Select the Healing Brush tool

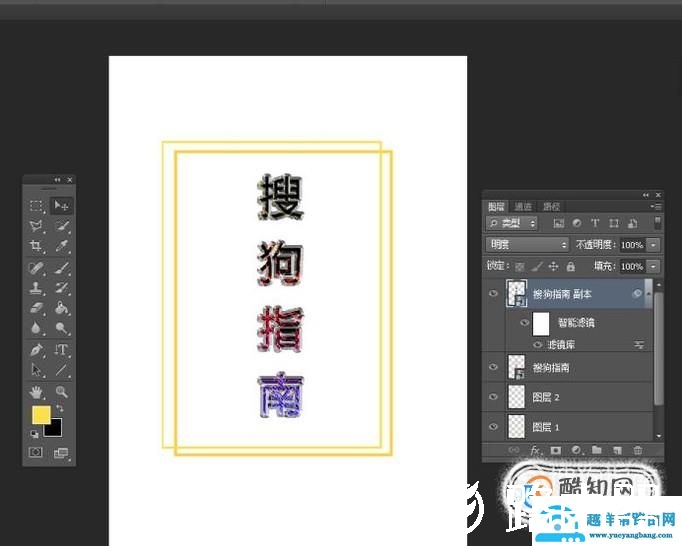[36, 268]
